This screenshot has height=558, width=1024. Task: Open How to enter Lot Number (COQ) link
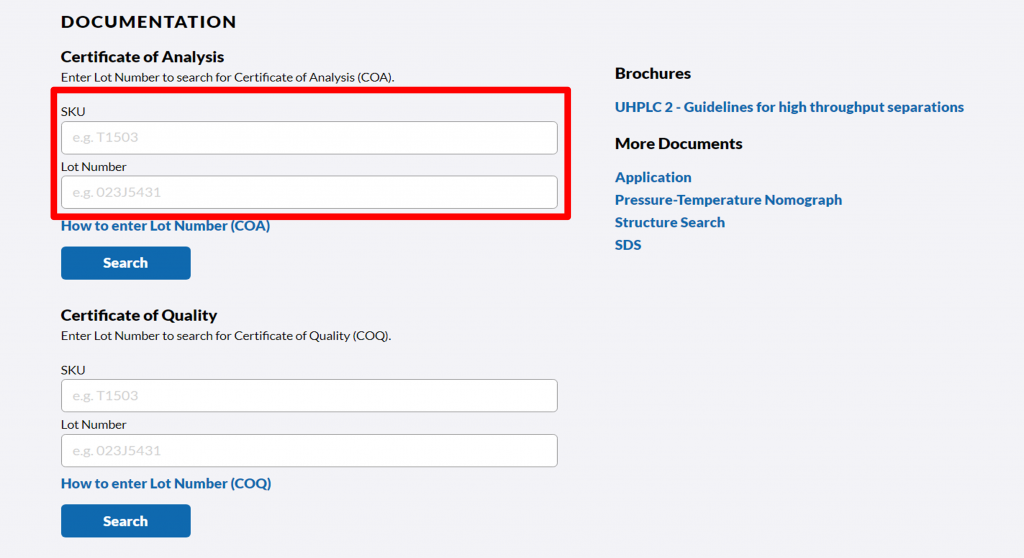166,484
